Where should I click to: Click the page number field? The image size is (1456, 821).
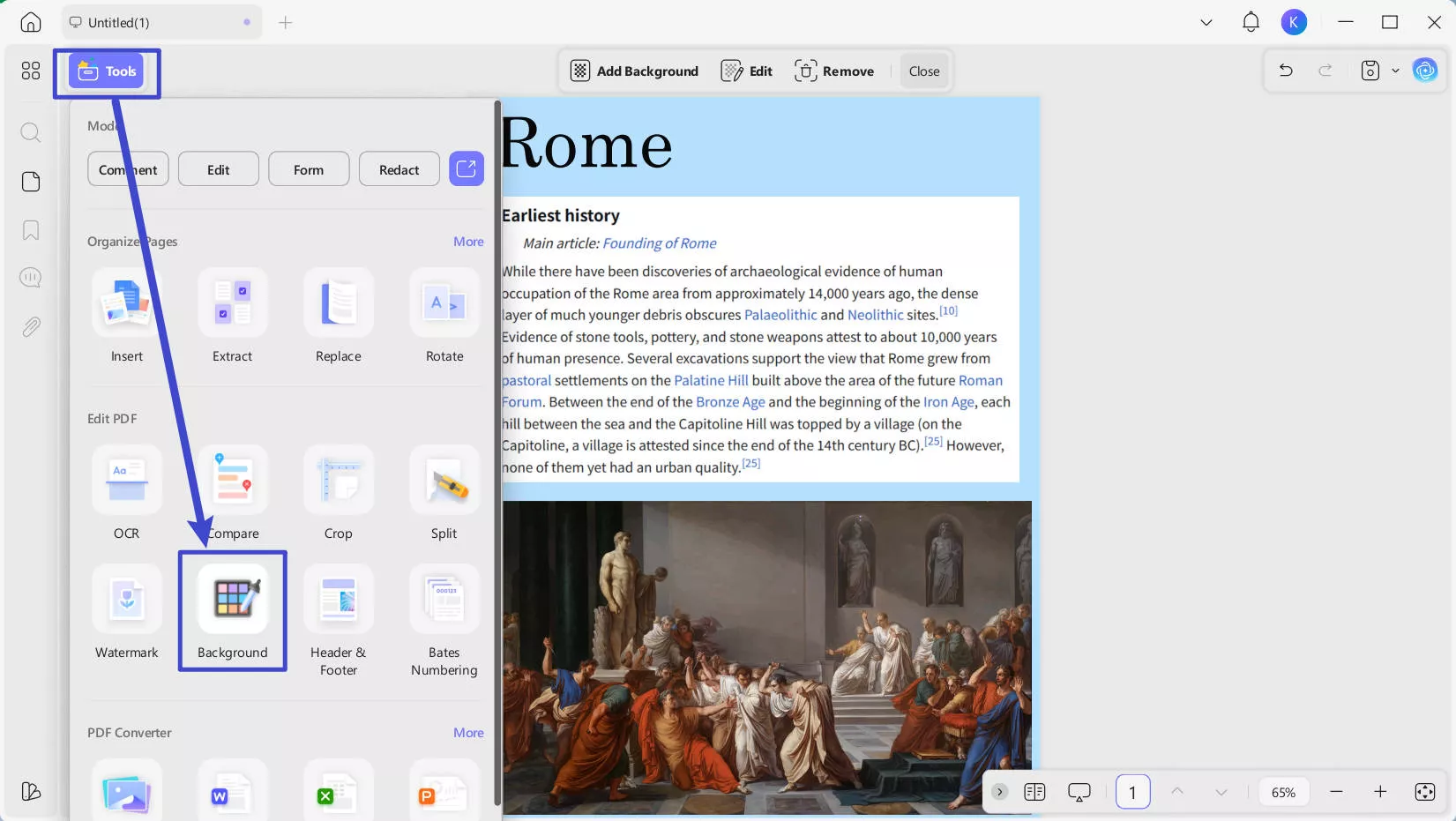pyautogui.click(x=1132, y=792)
